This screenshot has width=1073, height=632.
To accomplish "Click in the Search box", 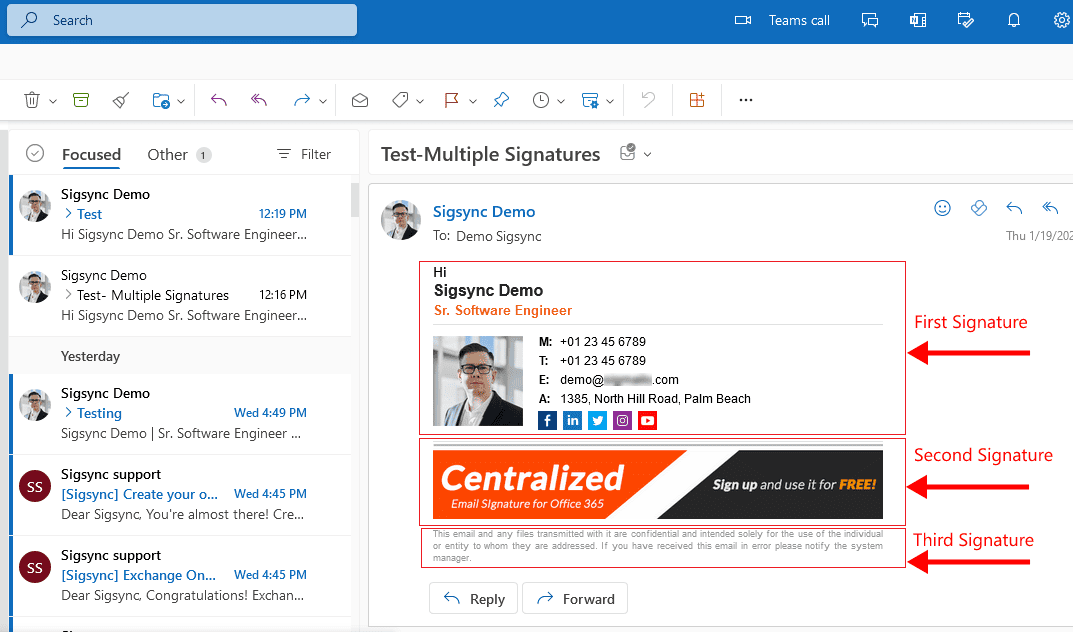I will tap(190, 20).
